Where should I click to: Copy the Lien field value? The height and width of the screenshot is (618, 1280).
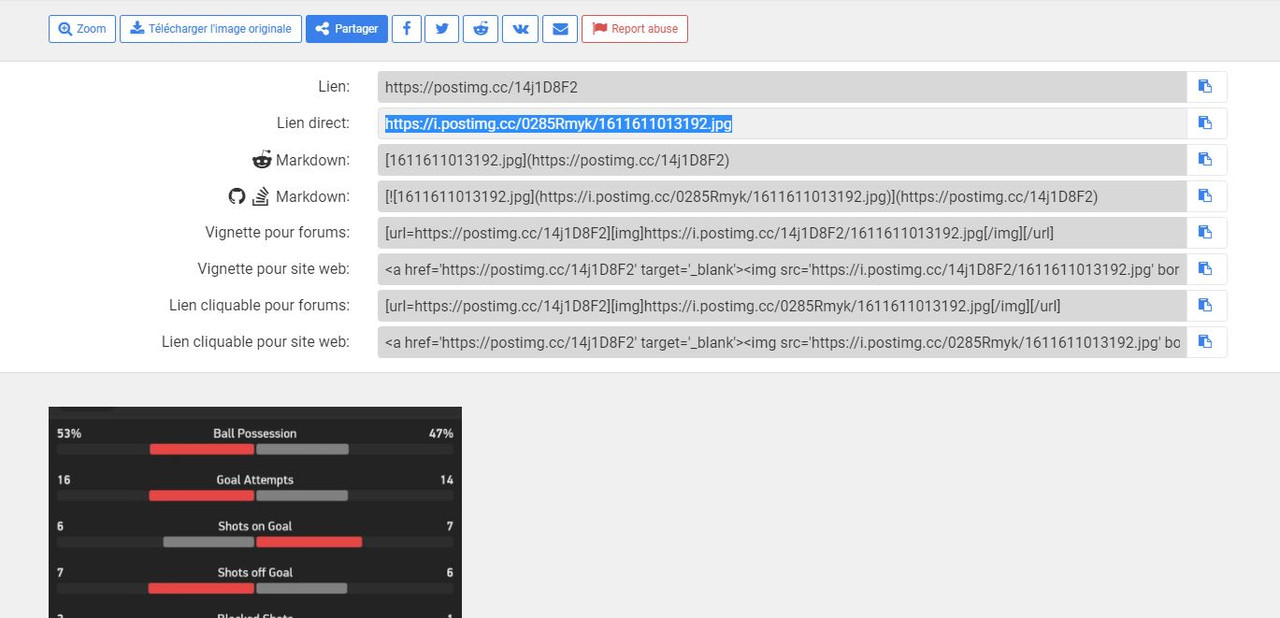click(1206, 87)
